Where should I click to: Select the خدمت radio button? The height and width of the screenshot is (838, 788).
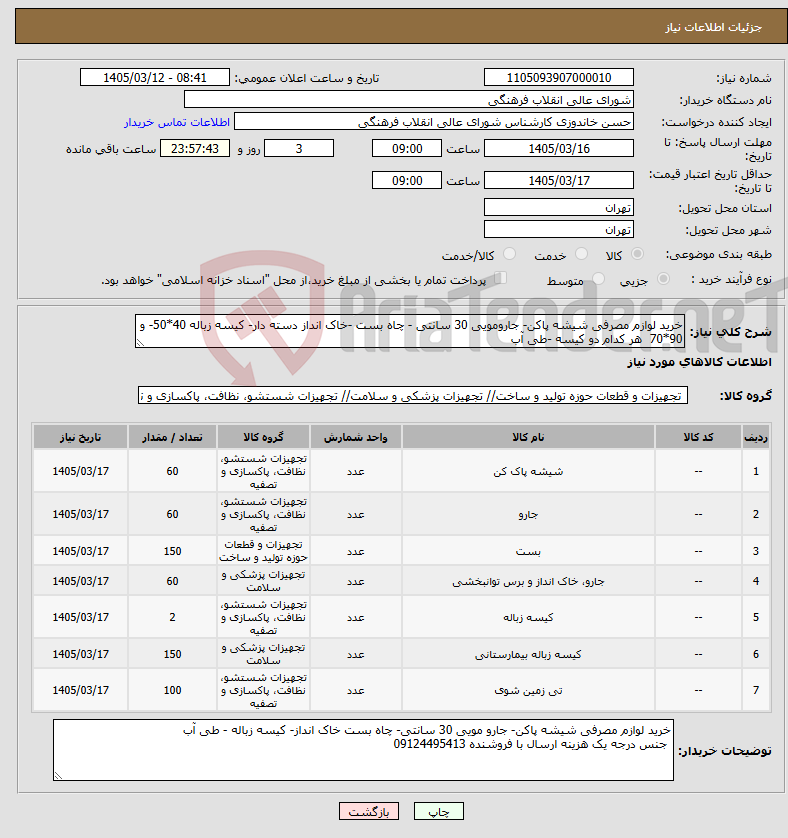tap(582, 254)
